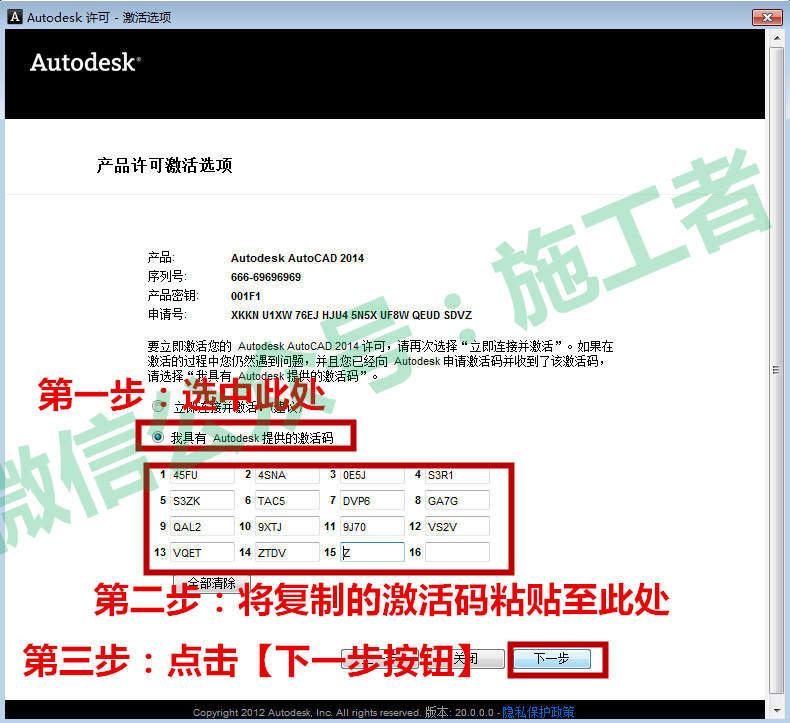This screenshot has width=790, height=723.
Task: Click activation code field 15 containing Z
Action: click(x=372, y=552)
